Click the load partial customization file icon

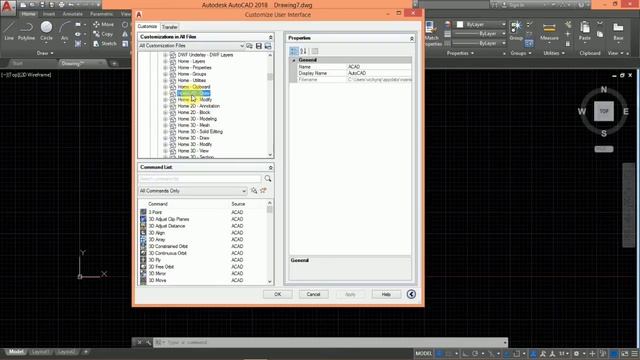click(x=249, y=46)
